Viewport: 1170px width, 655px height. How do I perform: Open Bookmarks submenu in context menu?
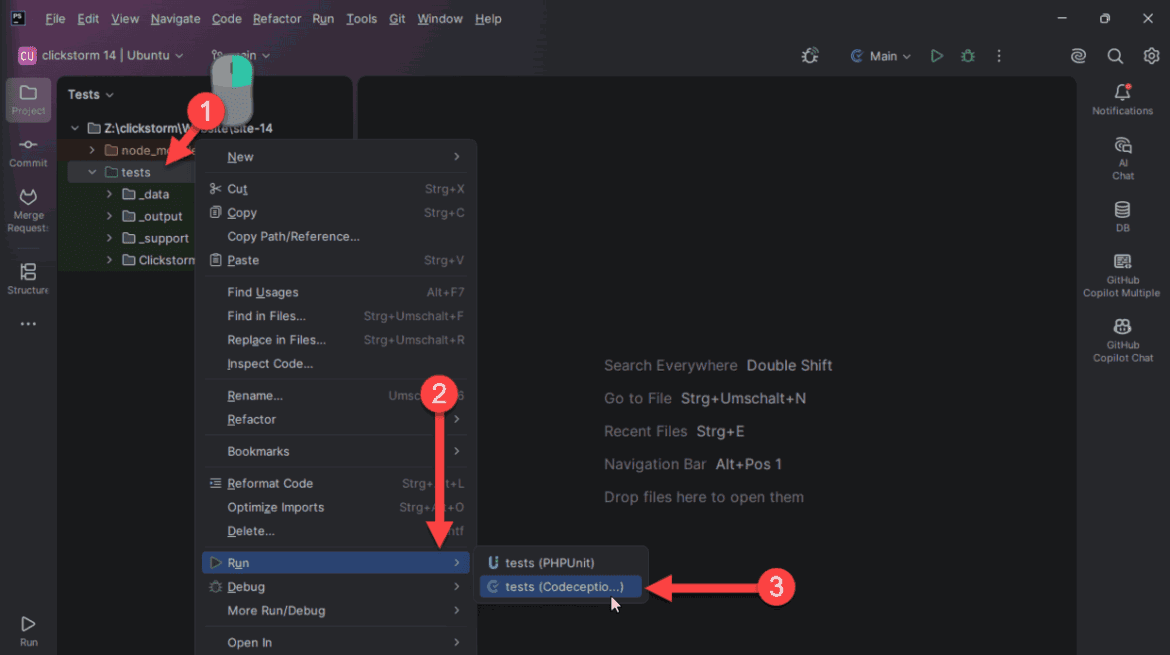(x=336, y=451)
